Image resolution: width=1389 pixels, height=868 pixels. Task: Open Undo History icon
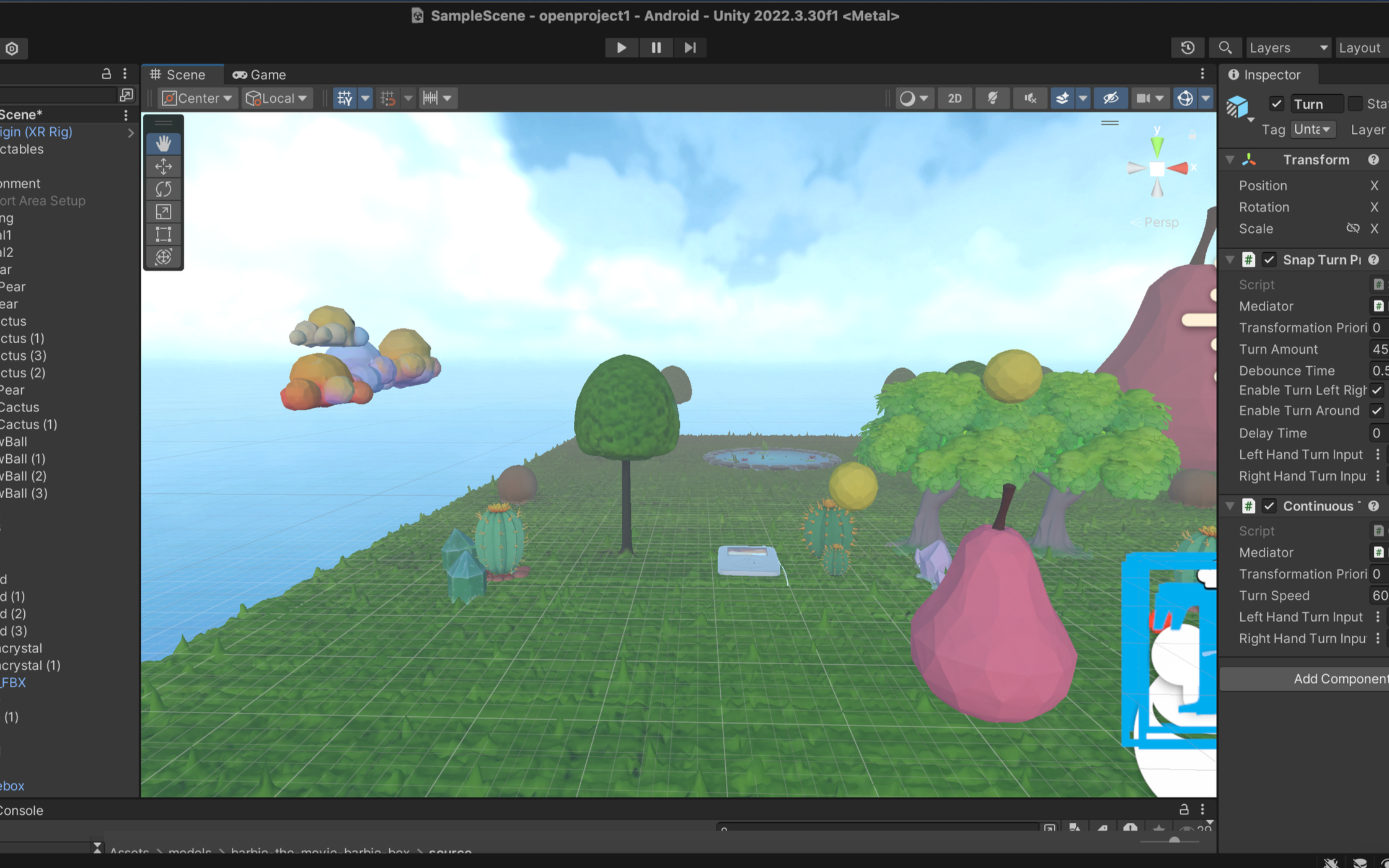[1188, 48]
